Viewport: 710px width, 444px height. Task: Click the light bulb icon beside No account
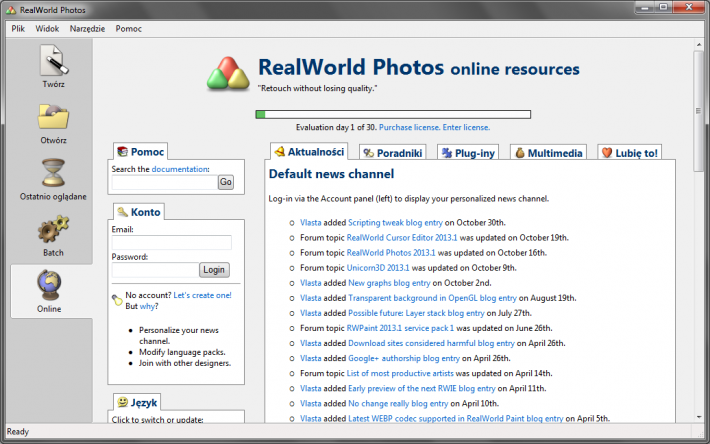click(x=117, y=300)
